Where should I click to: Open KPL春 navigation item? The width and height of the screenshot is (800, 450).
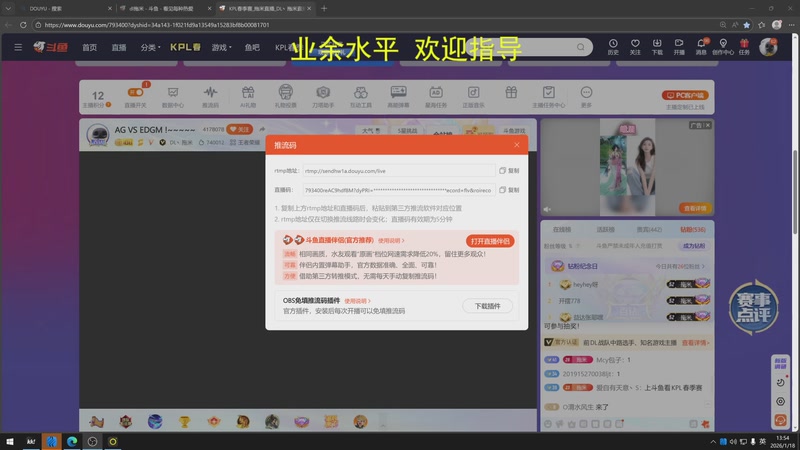[x=185, y=47]
